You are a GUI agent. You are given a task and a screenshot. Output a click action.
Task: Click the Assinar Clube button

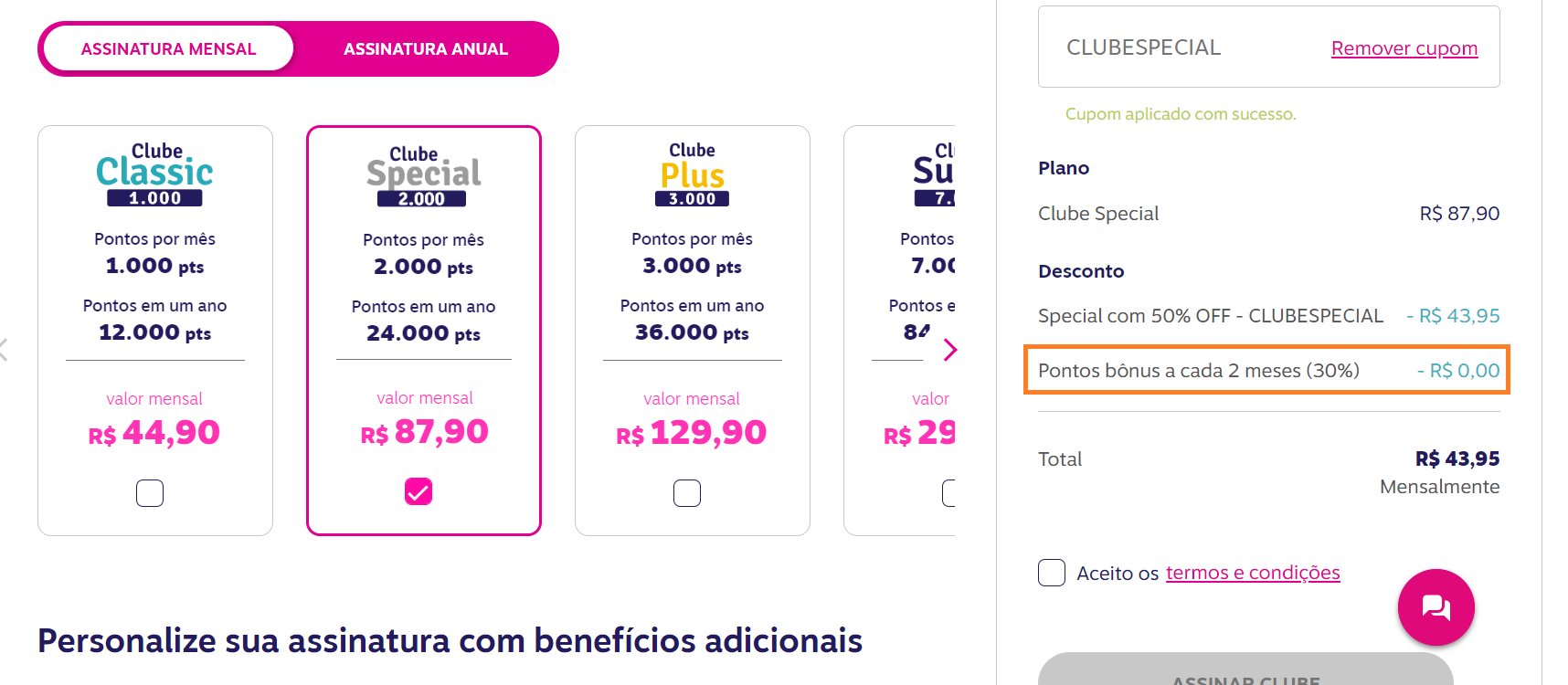coord(1245,674)
